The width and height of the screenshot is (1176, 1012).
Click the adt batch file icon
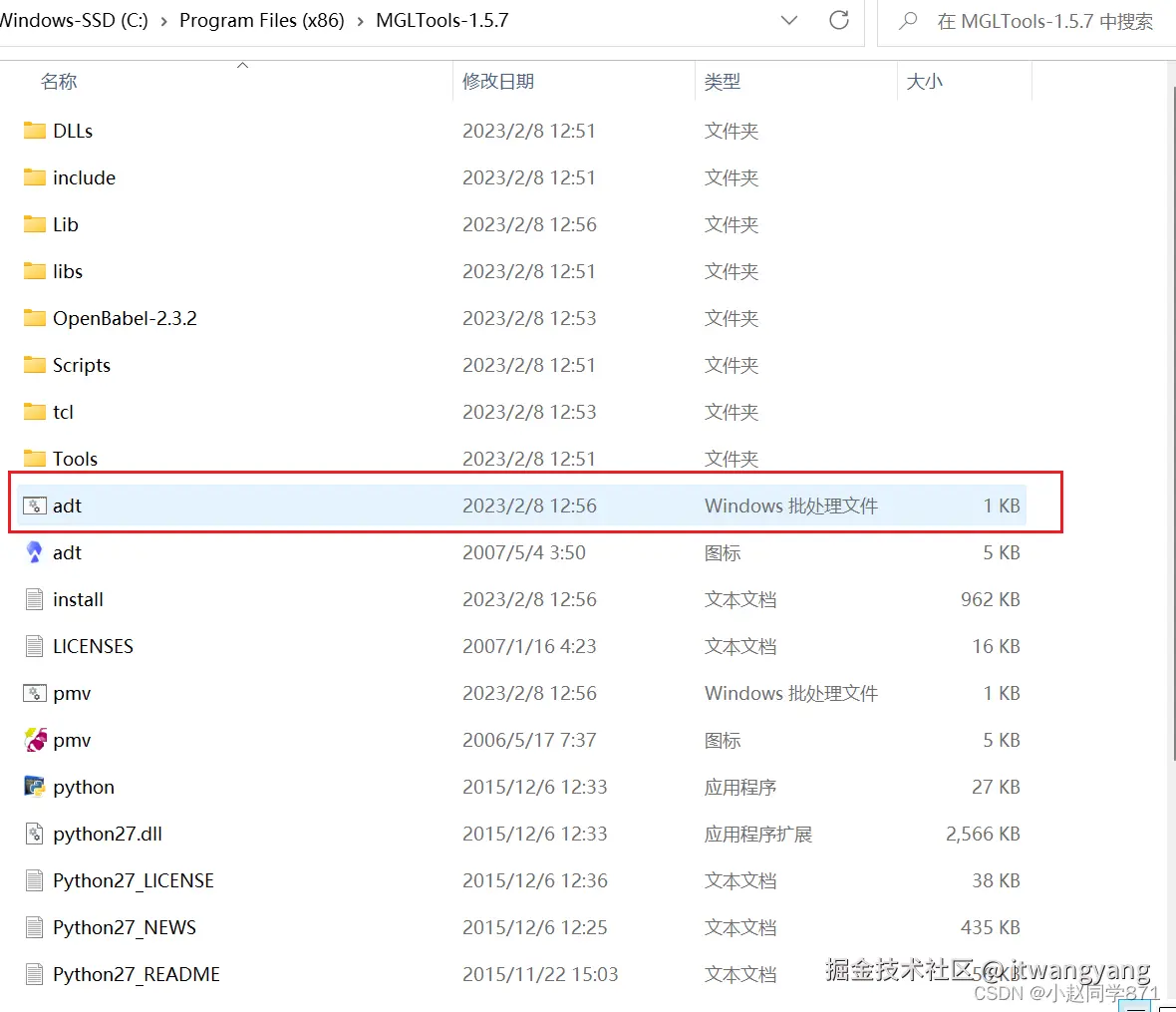tap(35, 506)
